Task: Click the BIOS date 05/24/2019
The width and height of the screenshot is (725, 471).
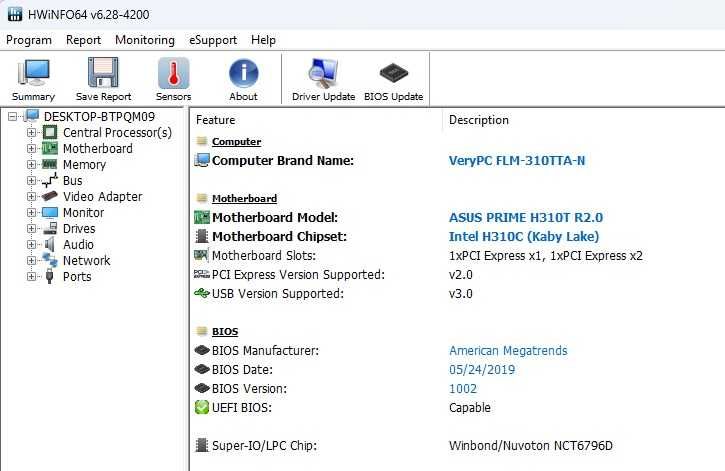Action: 482,369
